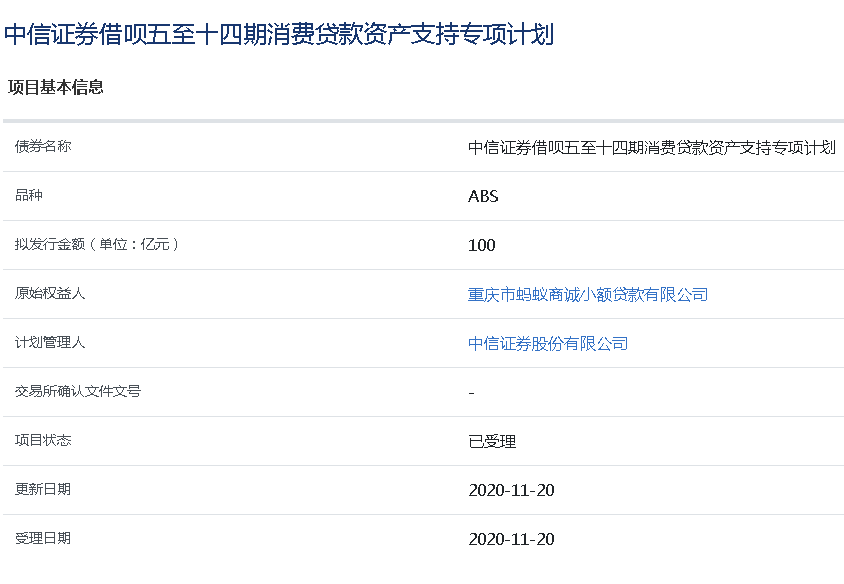This screenshot has width=844, height=584.
Task: Open the 中信证券股份有限公司 manager link
Action: click(548, 343)
